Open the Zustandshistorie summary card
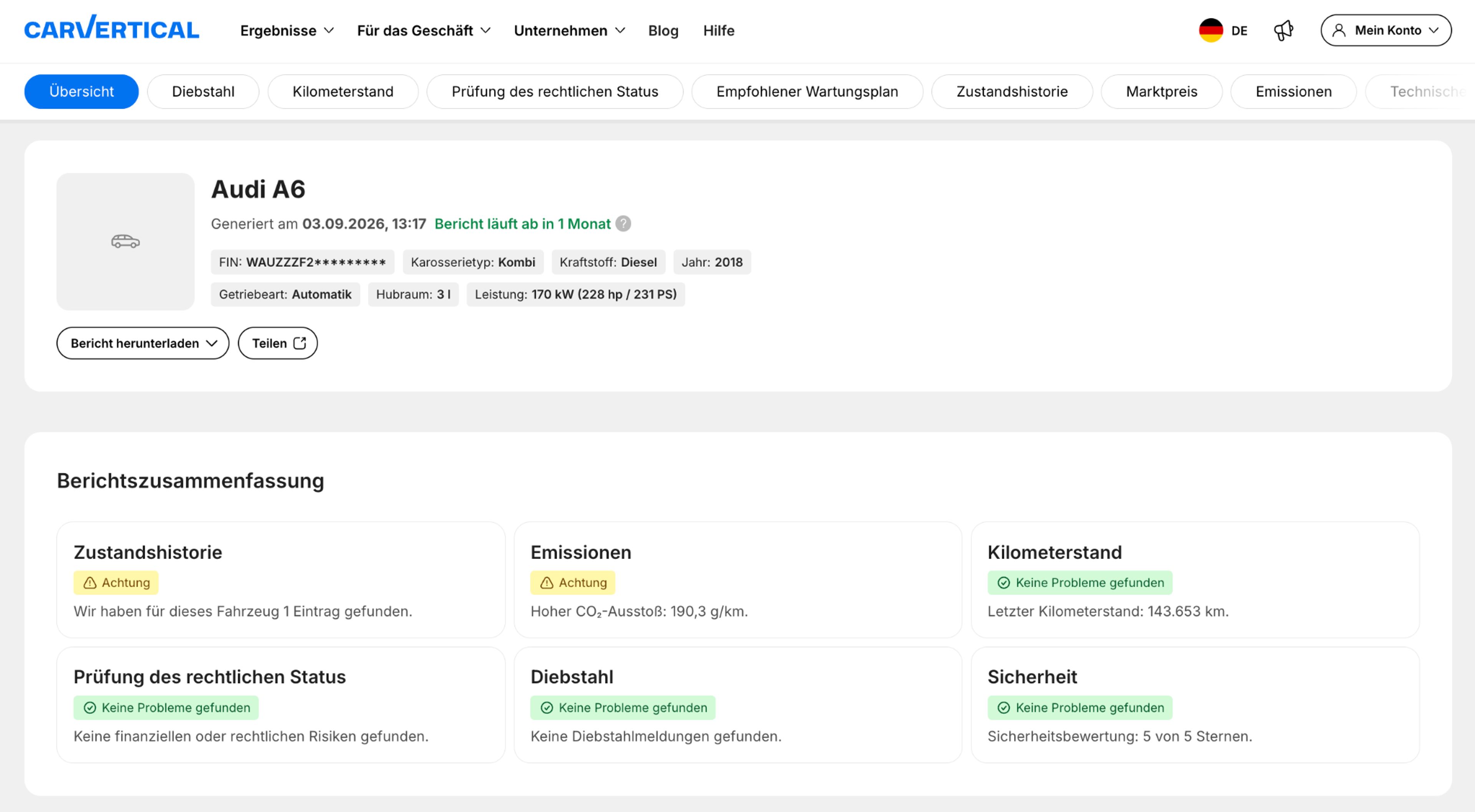Viewport: 1475px width, 812px height. 280,580
